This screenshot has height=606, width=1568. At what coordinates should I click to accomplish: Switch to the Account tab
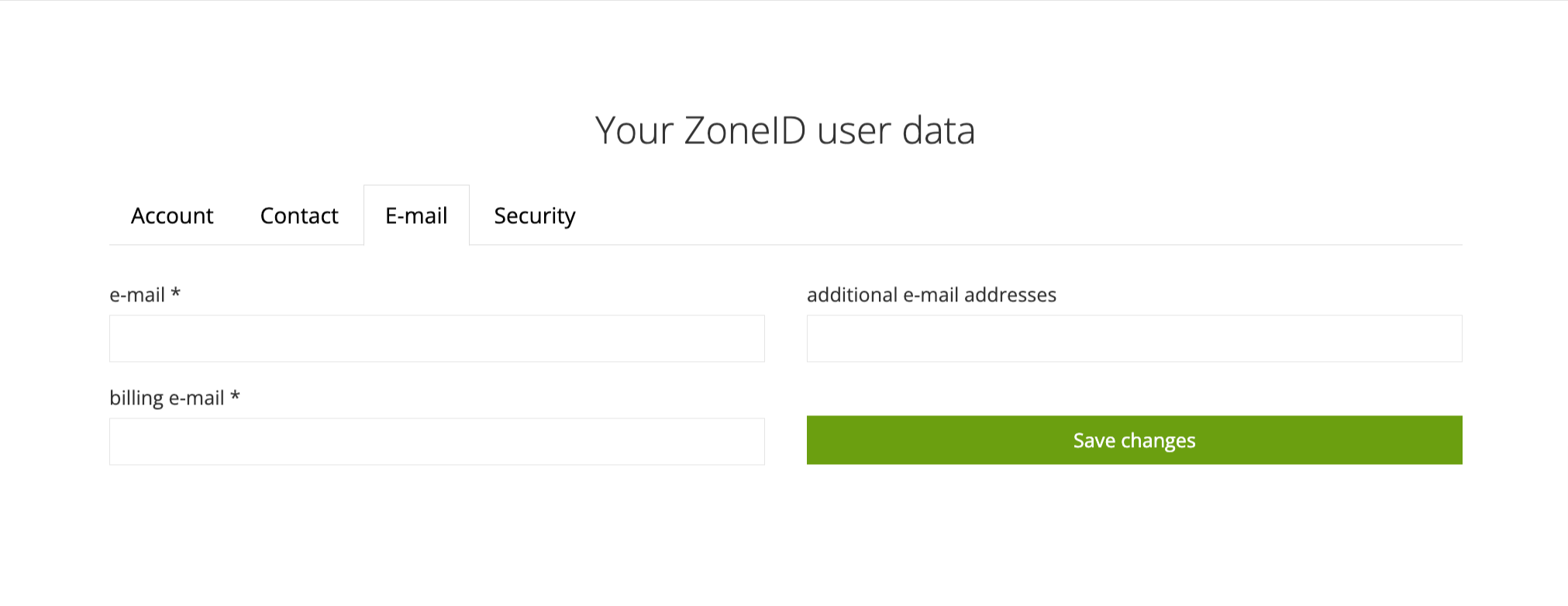(172, 215)
